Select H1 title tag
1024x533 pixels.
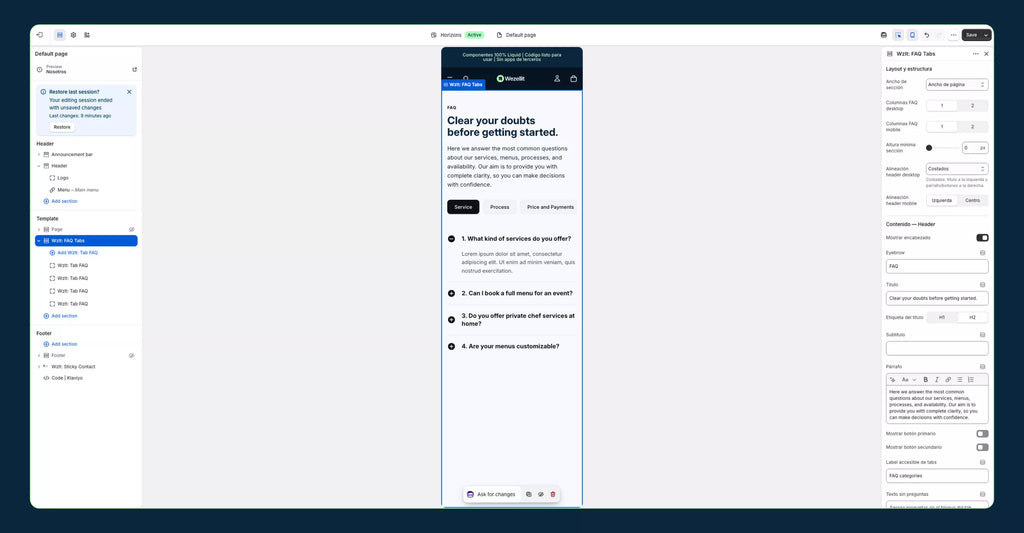pos(942,317)
